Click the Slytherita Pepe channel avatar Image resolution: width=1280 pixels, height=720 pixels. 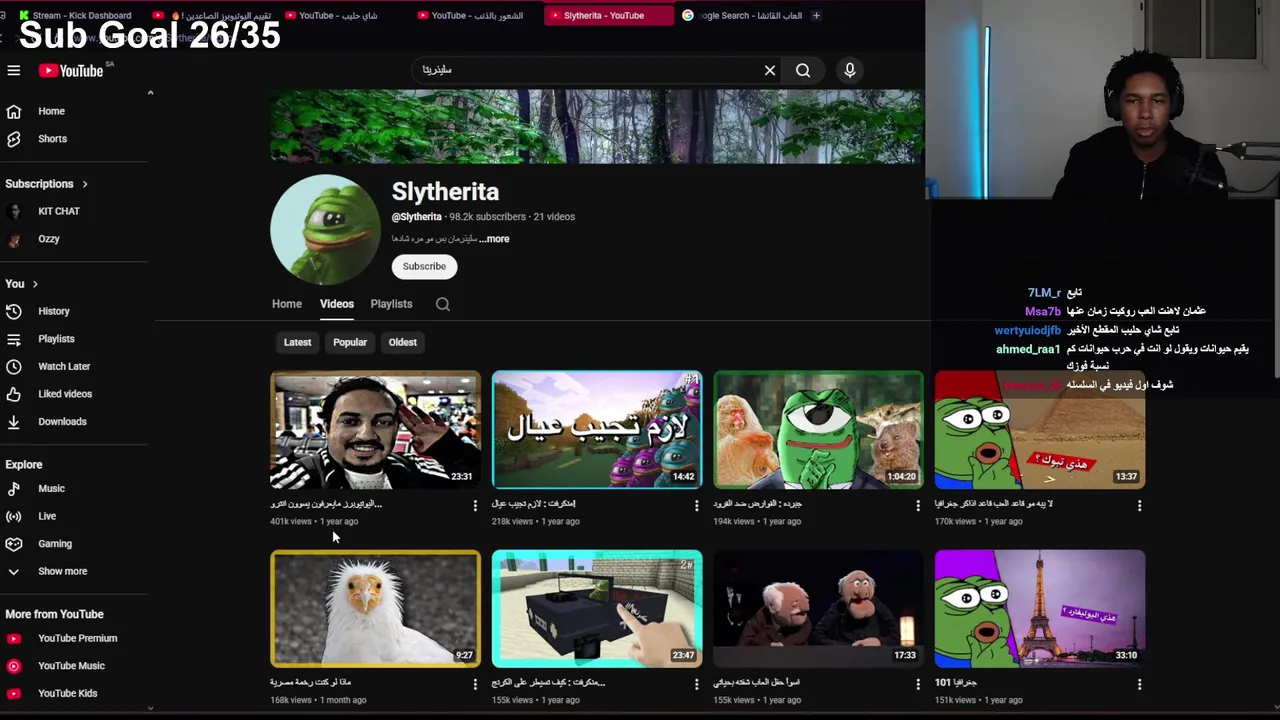325,230
